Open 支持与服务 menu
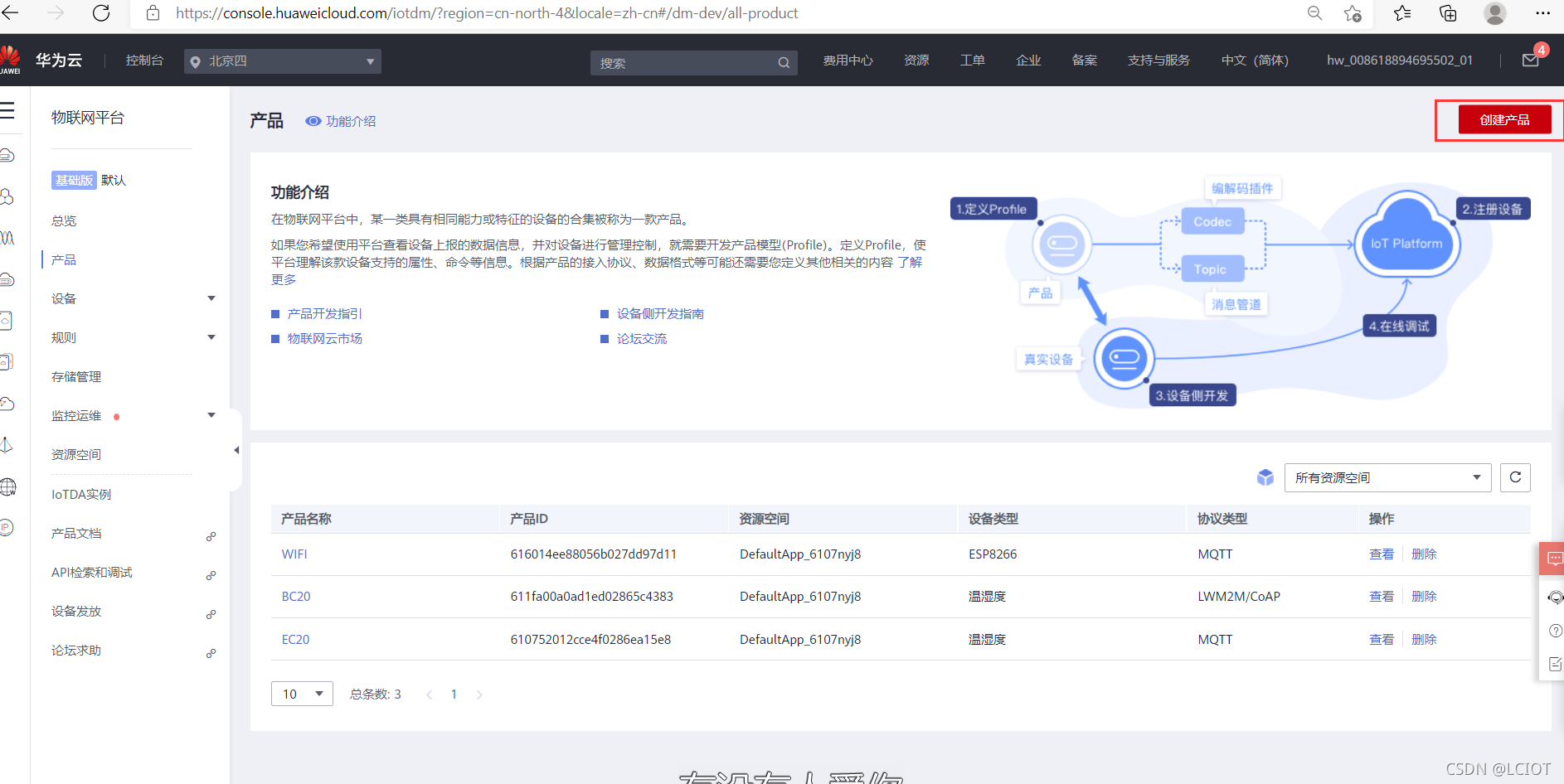 tap(1158, 60)
